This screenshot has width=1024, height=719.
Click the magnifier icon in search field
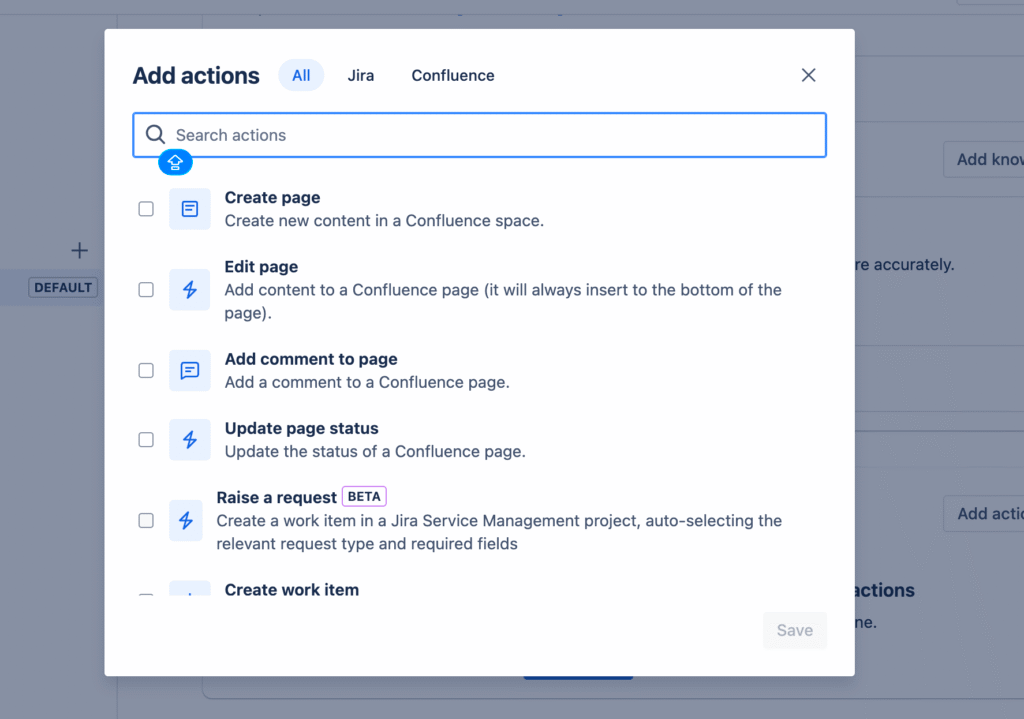[155, 135]
